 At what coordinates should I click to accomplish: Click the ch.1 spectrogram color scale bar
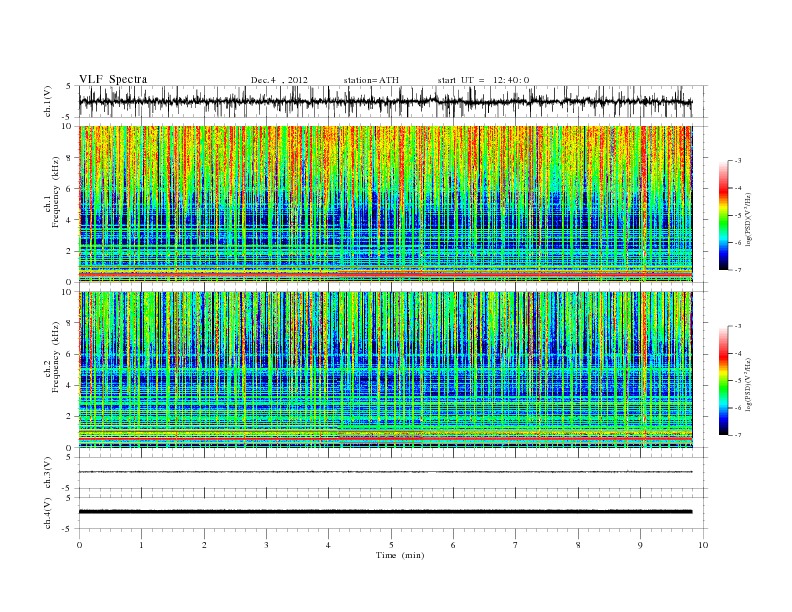724,216
